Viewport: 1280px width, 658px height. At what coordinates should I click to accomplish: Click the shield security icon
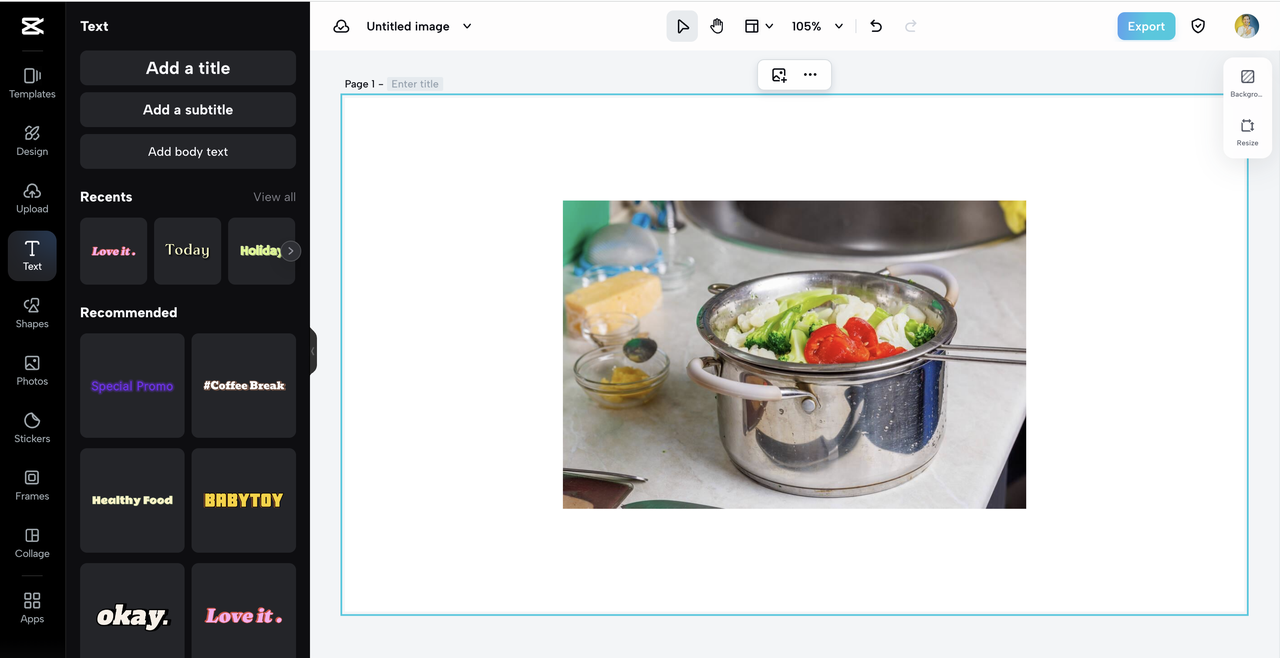point(1198,26)
